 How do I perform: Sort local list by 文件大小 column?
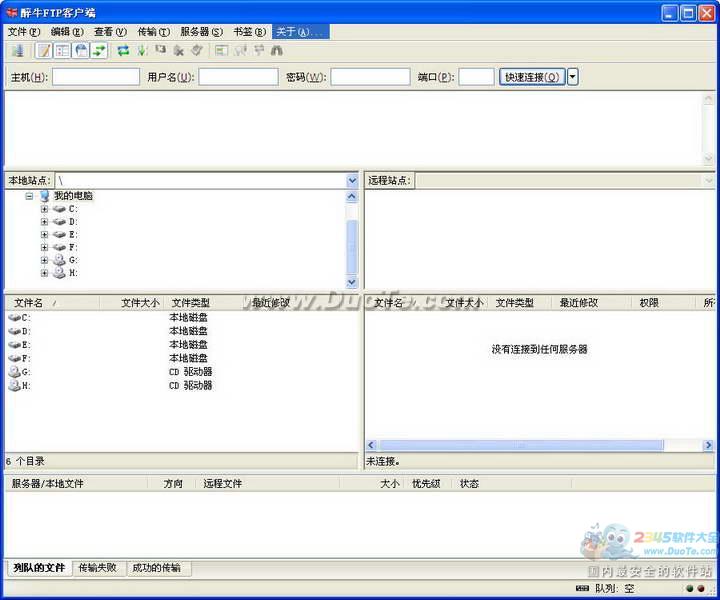point(132,303)
